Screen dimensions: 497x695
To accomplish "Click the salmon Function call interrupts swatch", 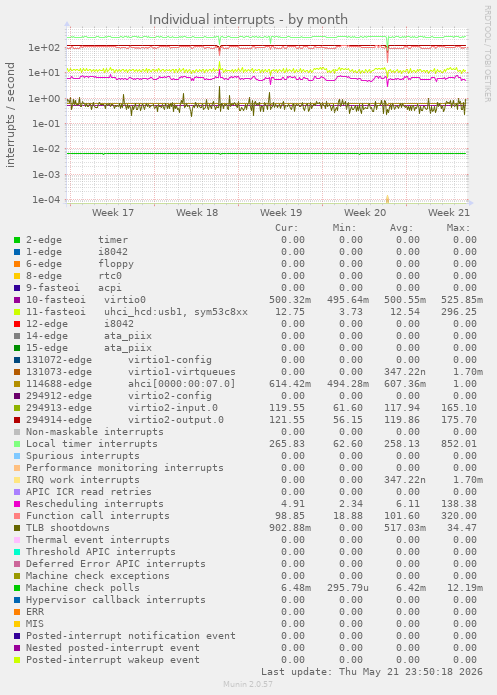I will pyautogui.click(x=17, y=516).
